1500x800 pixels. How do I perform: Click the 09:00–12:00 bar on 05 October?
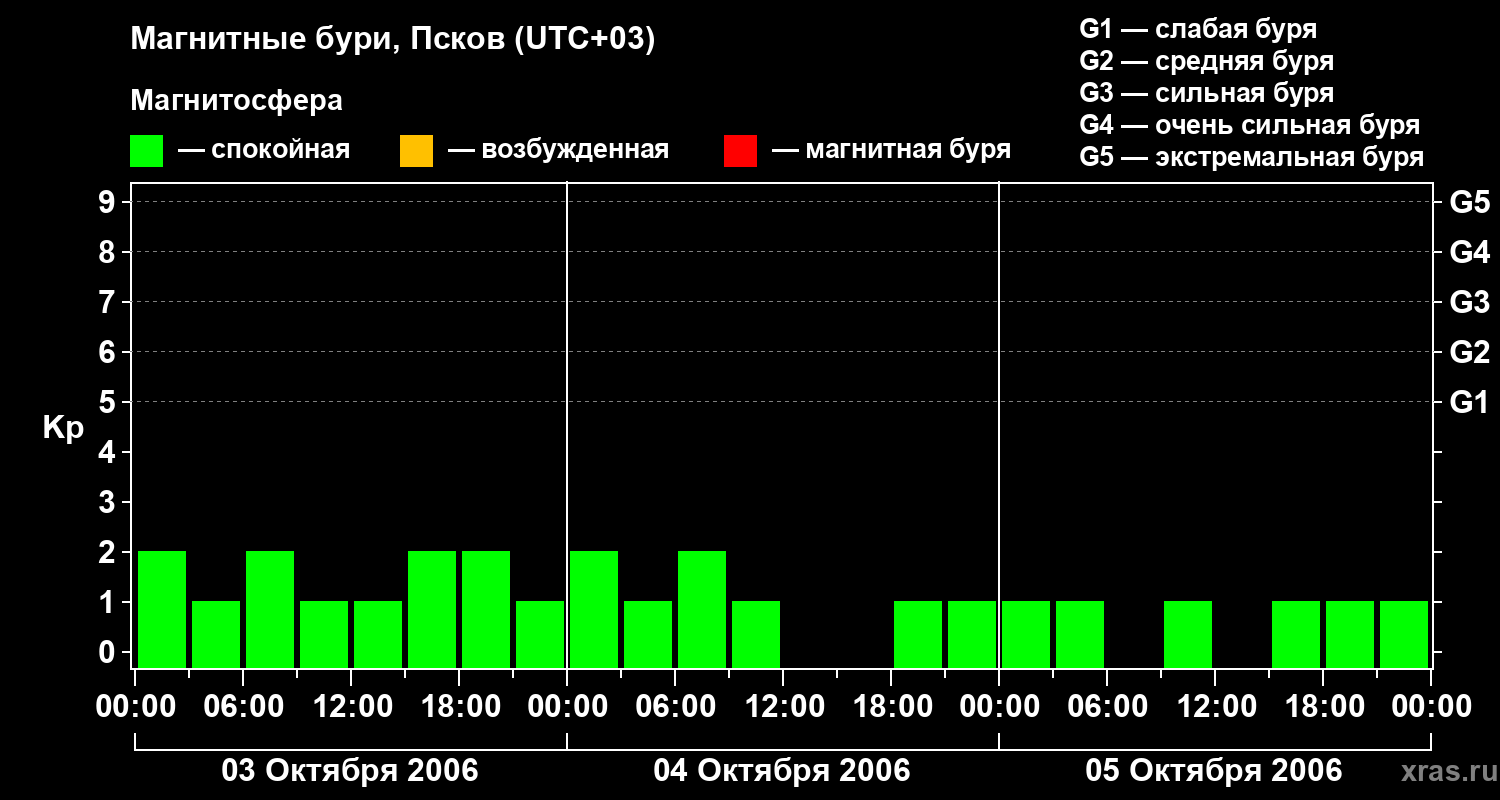[1188, 634]
